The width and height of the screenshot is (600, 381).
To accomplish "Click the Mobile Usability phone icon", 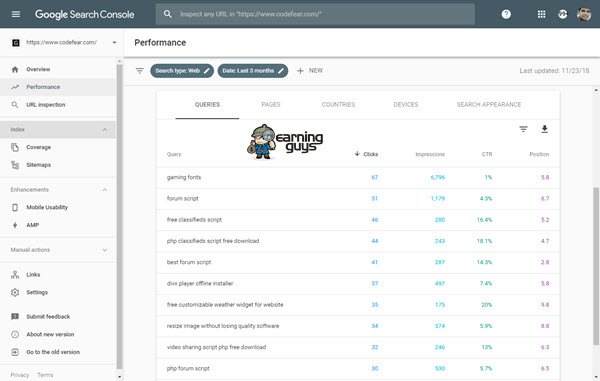I will coord(15,207).
